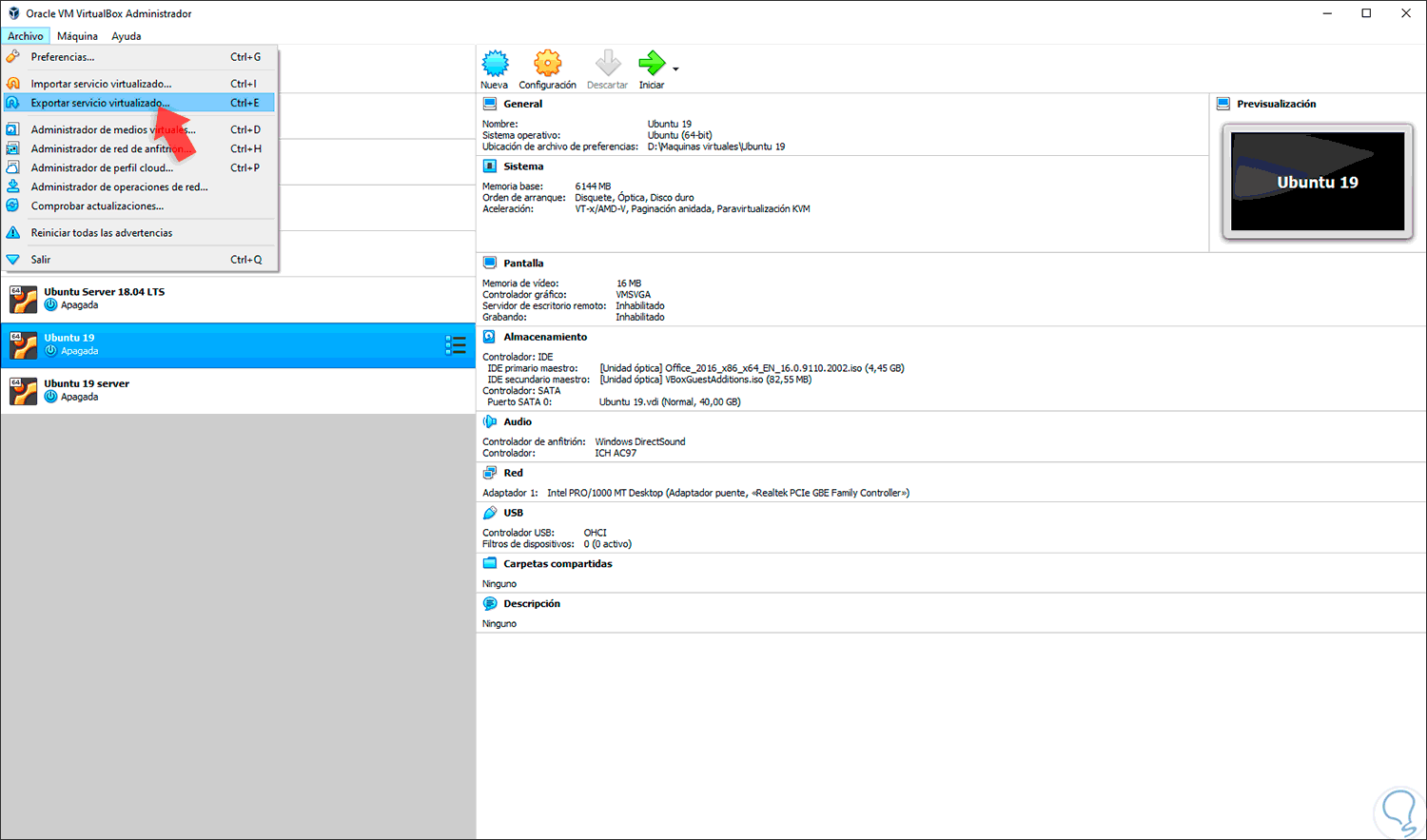Choose Importar servicio virtualizado...
The height and width of the screenshot is (840, 1427).
click(x=139, y=84)
